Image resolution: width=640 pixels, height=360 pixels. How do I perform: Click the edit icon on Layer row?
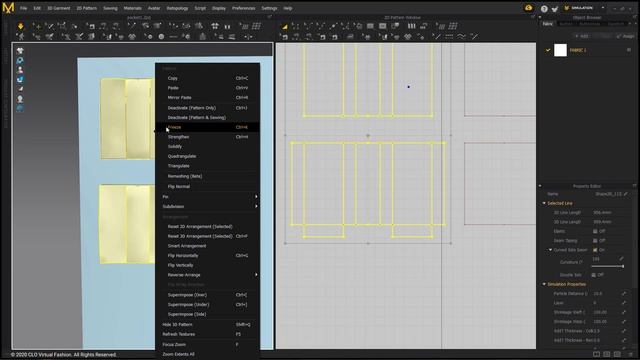(624, 303)
